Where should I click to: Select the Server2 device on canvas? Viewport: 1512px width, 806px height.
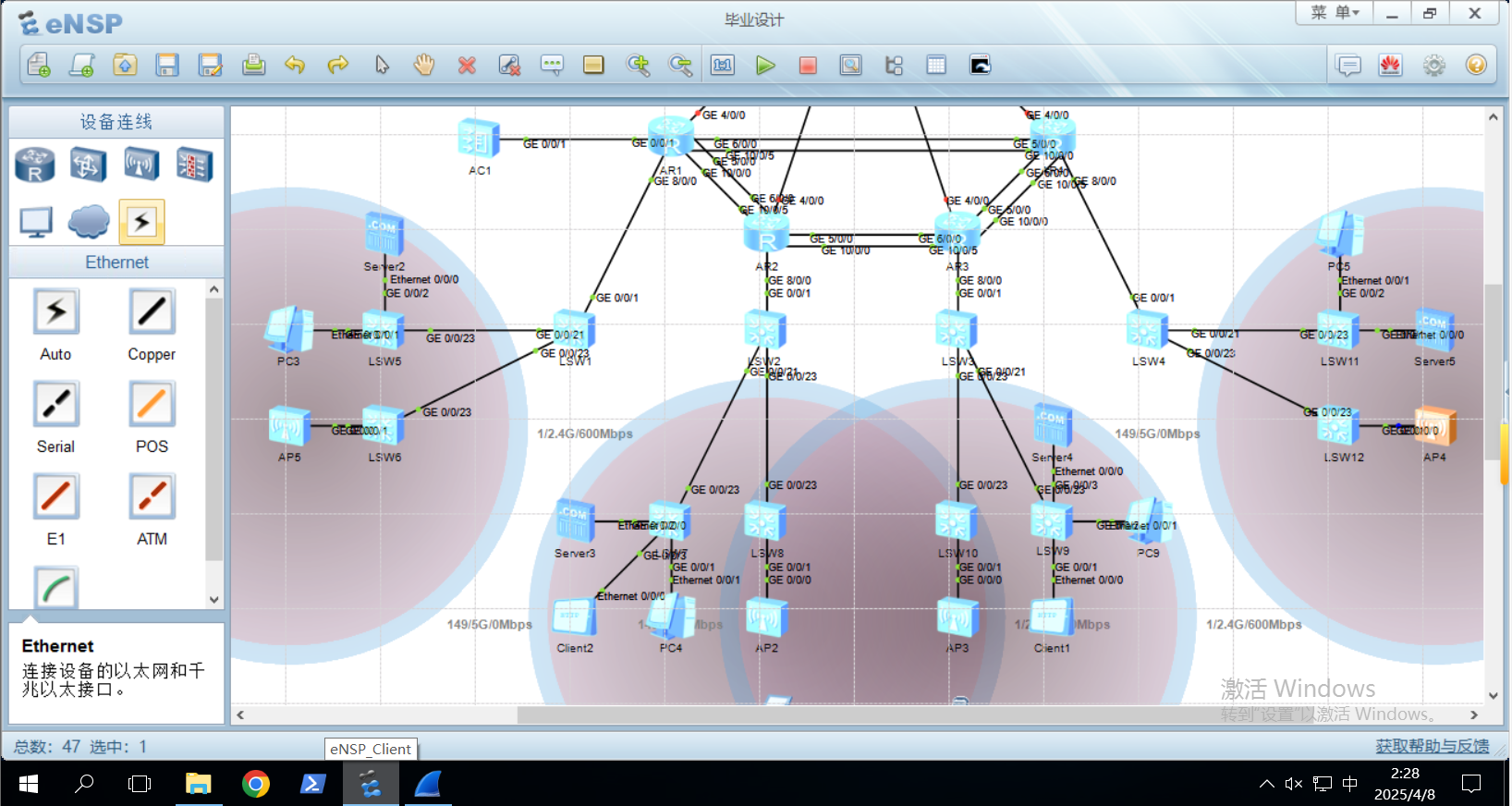[x=384, y=234]
